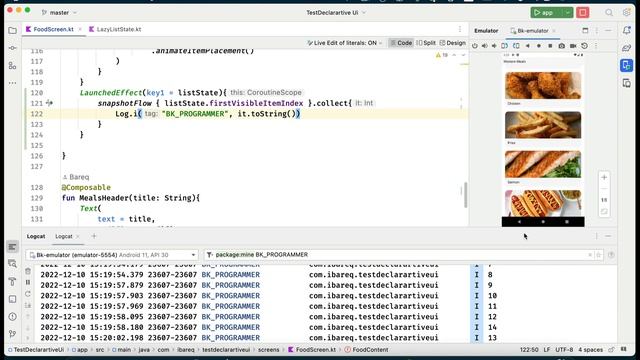The image size is (640, 360).
Task: Open the master branch dropdown
Action: click(x=59, y=13)
